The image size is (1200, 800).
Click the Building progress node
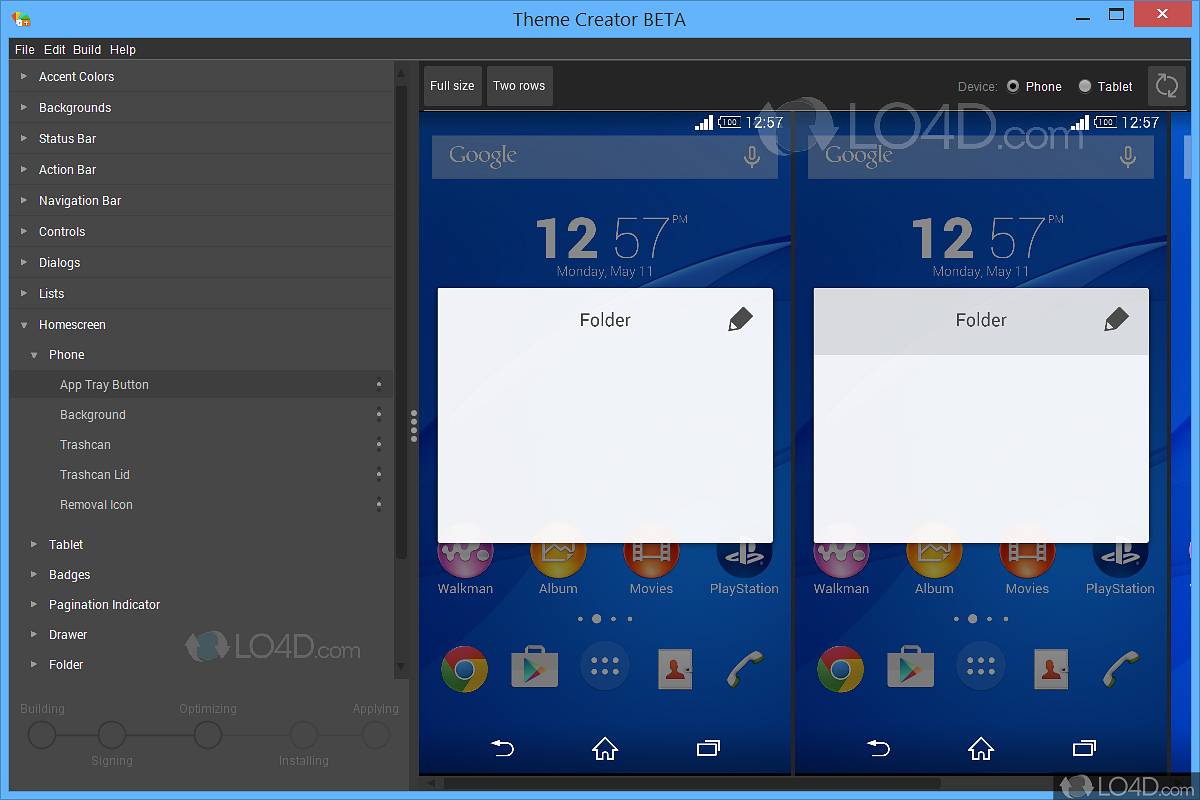coord(41,734)
